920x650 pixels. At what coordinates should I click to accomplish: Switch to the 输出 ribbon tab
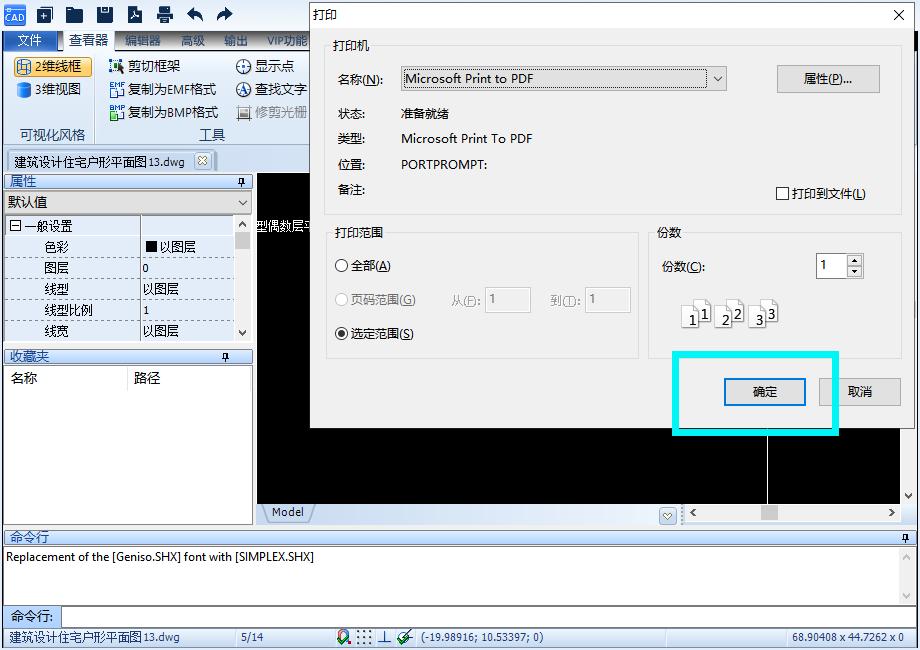point(236,40)
